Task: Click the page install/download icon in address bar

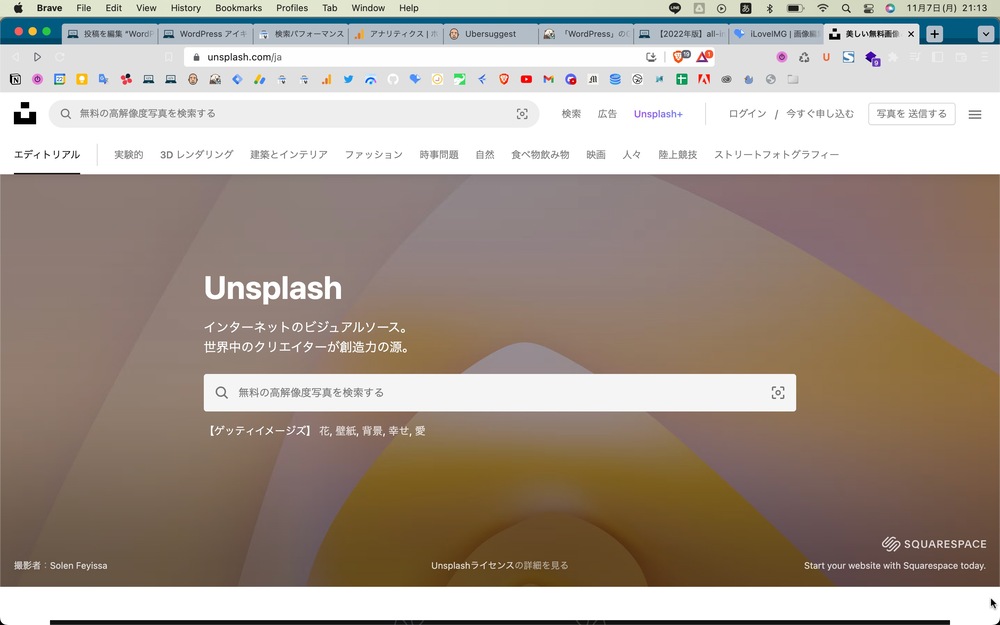Action: point(651,57)
